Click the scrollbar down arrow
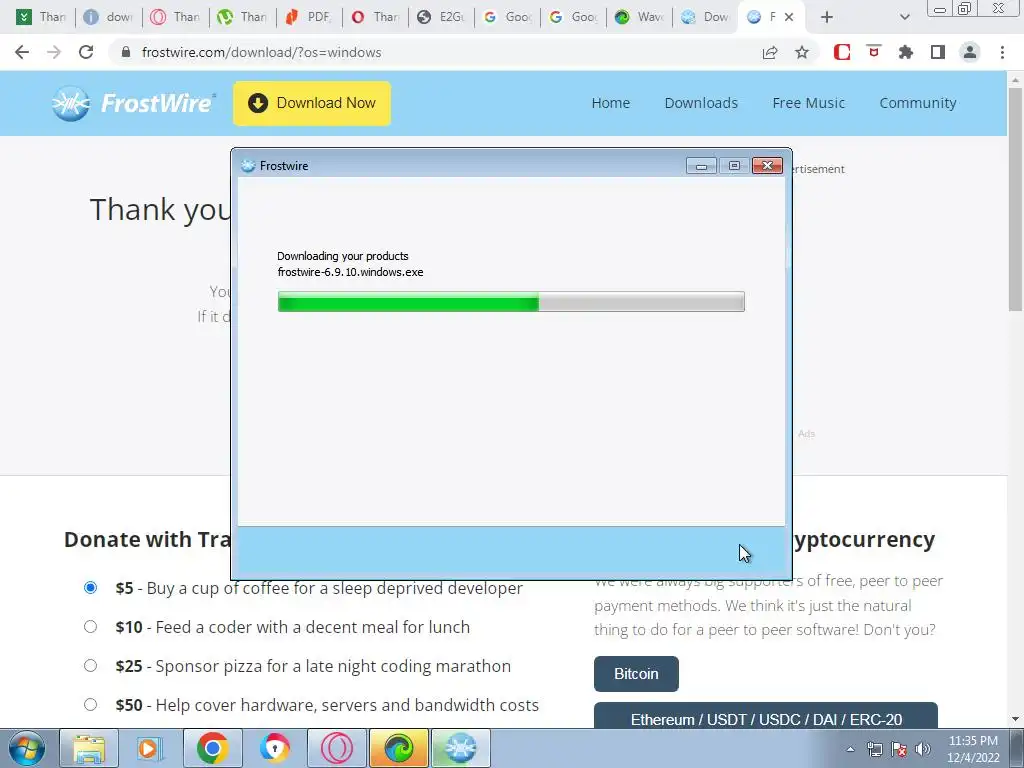 (x=1014, y=719)
